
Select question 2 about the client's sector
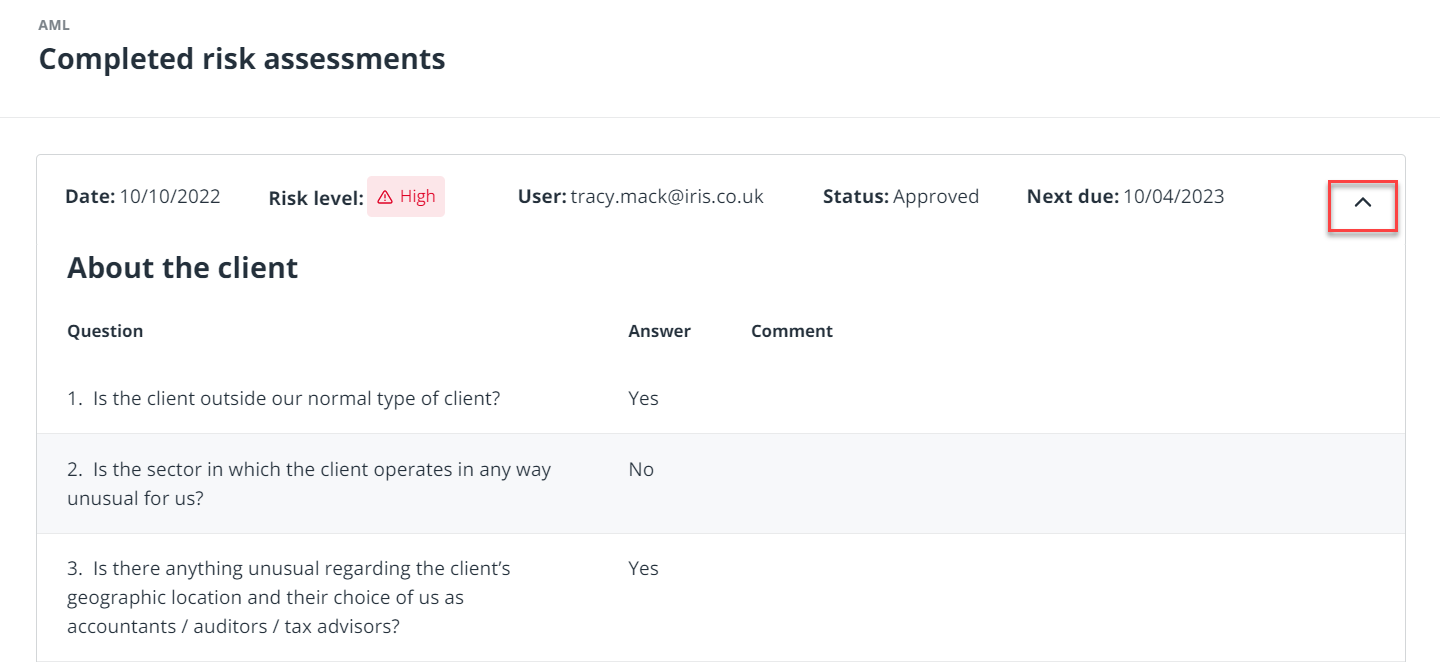click(309, 483)
